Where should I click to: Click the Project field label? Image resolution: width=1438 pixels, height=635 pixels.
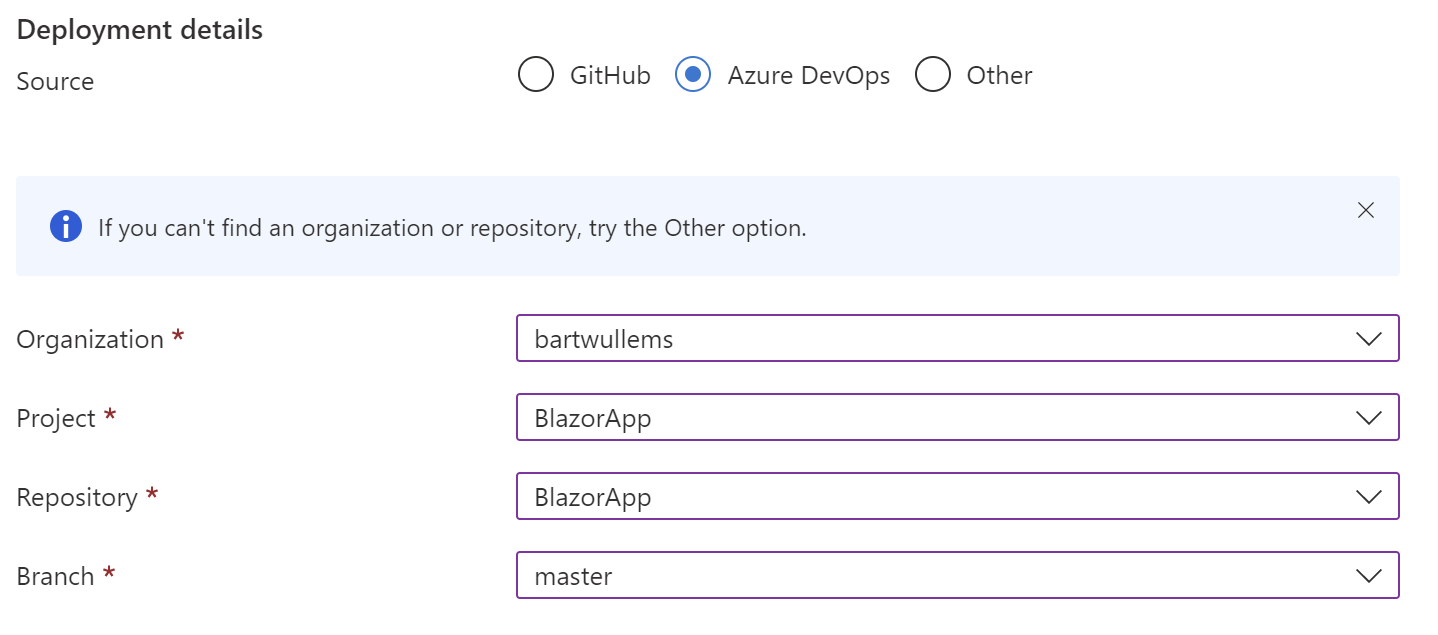[x=56, y=419]
